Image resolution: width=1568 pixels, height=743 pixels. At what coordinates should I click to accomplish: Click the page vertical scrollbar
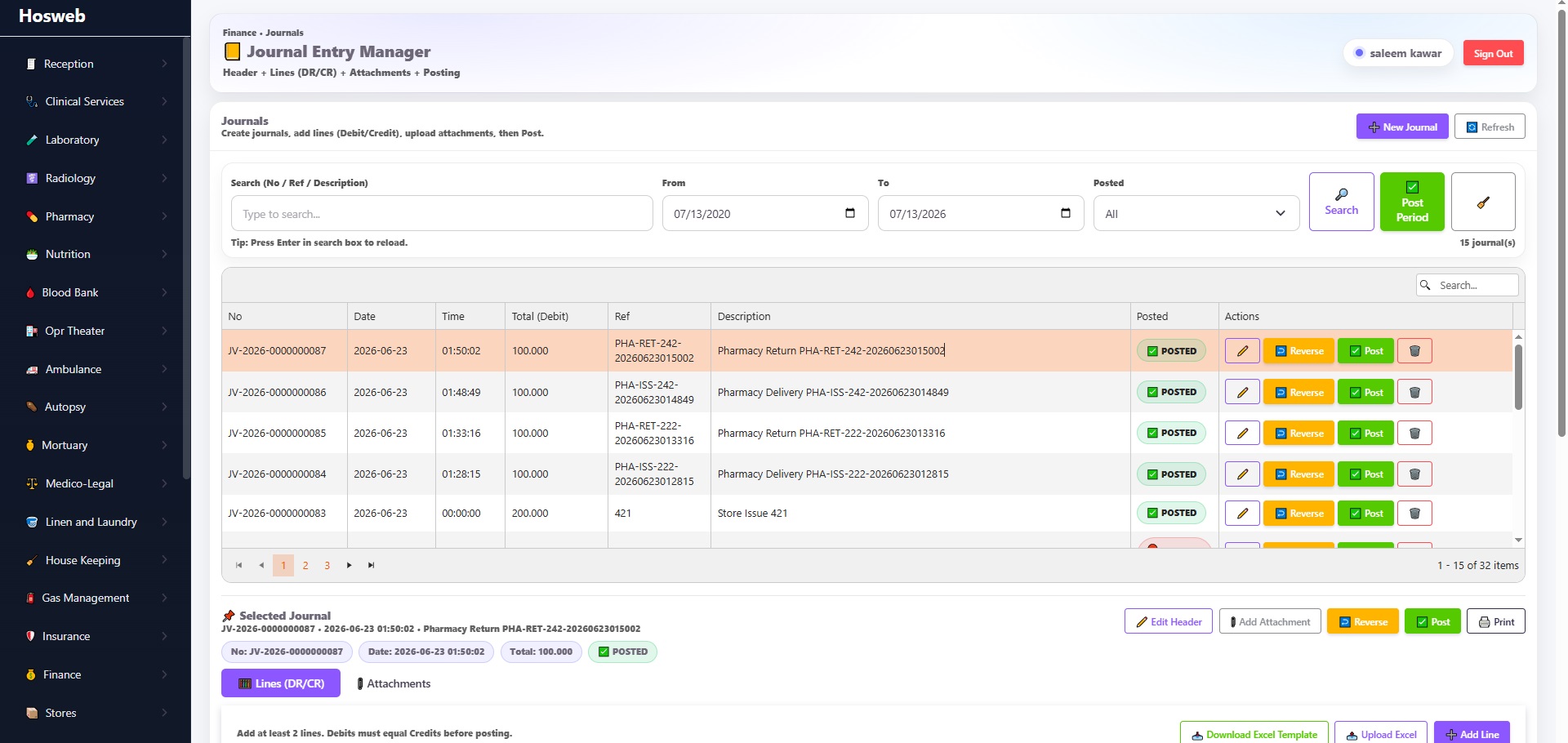click(1561, 225)
